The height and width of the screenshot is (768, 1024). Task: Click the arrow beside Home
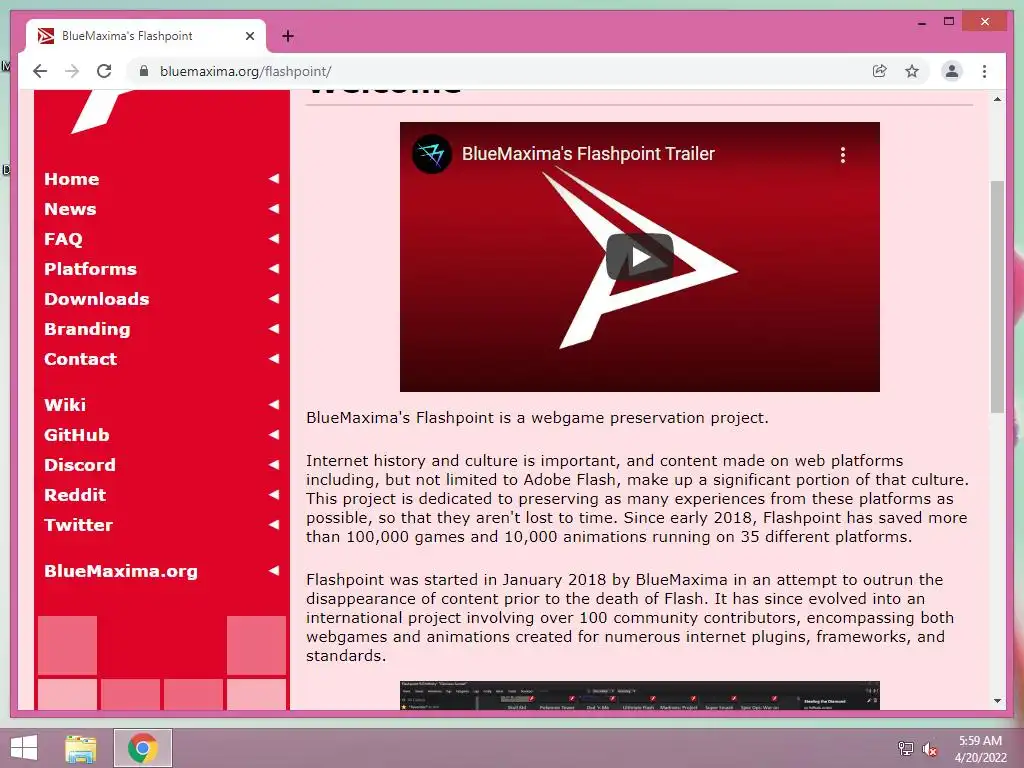(274, 179)
